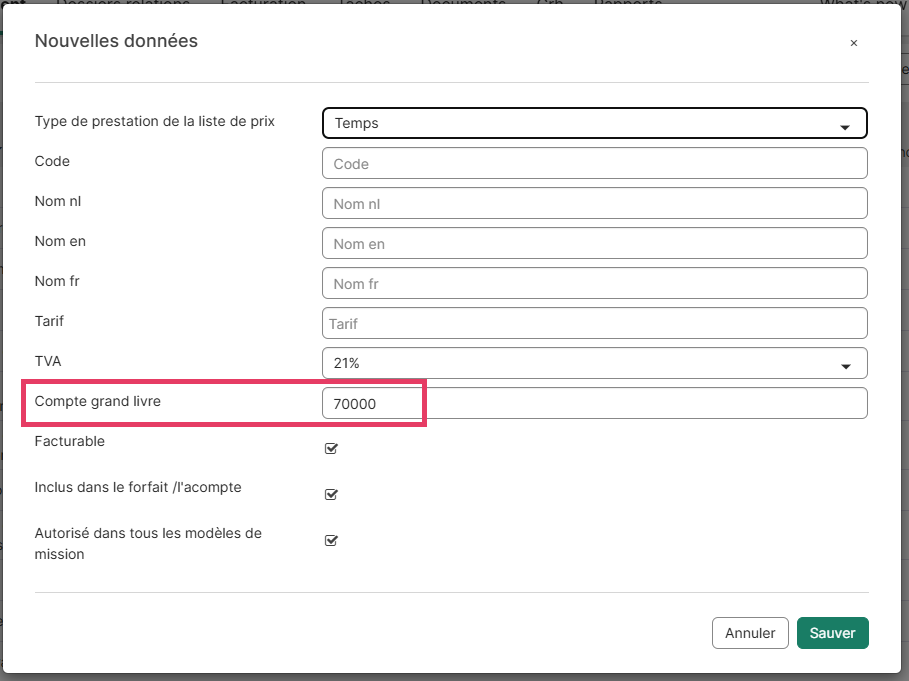Disable Autorisé dans tous les modèles checkbox

coord(331,540)
